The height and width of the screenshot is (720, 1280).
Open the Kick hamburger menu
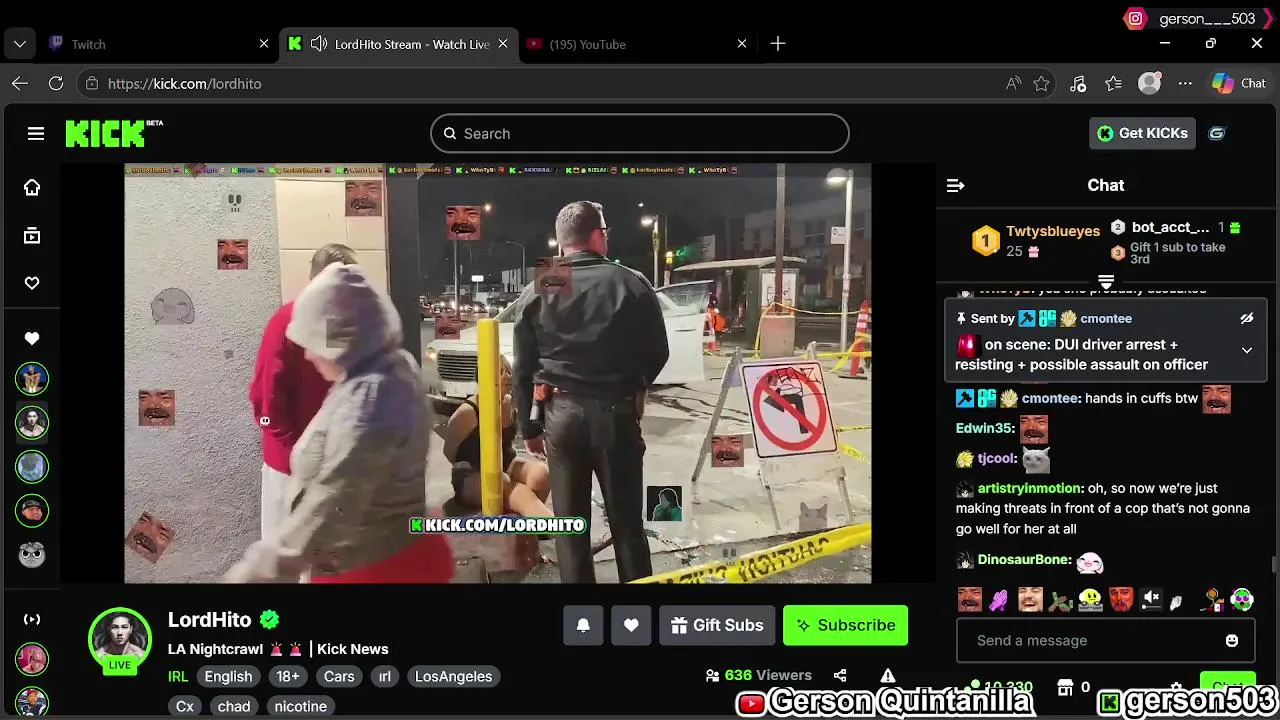(36, 134)
